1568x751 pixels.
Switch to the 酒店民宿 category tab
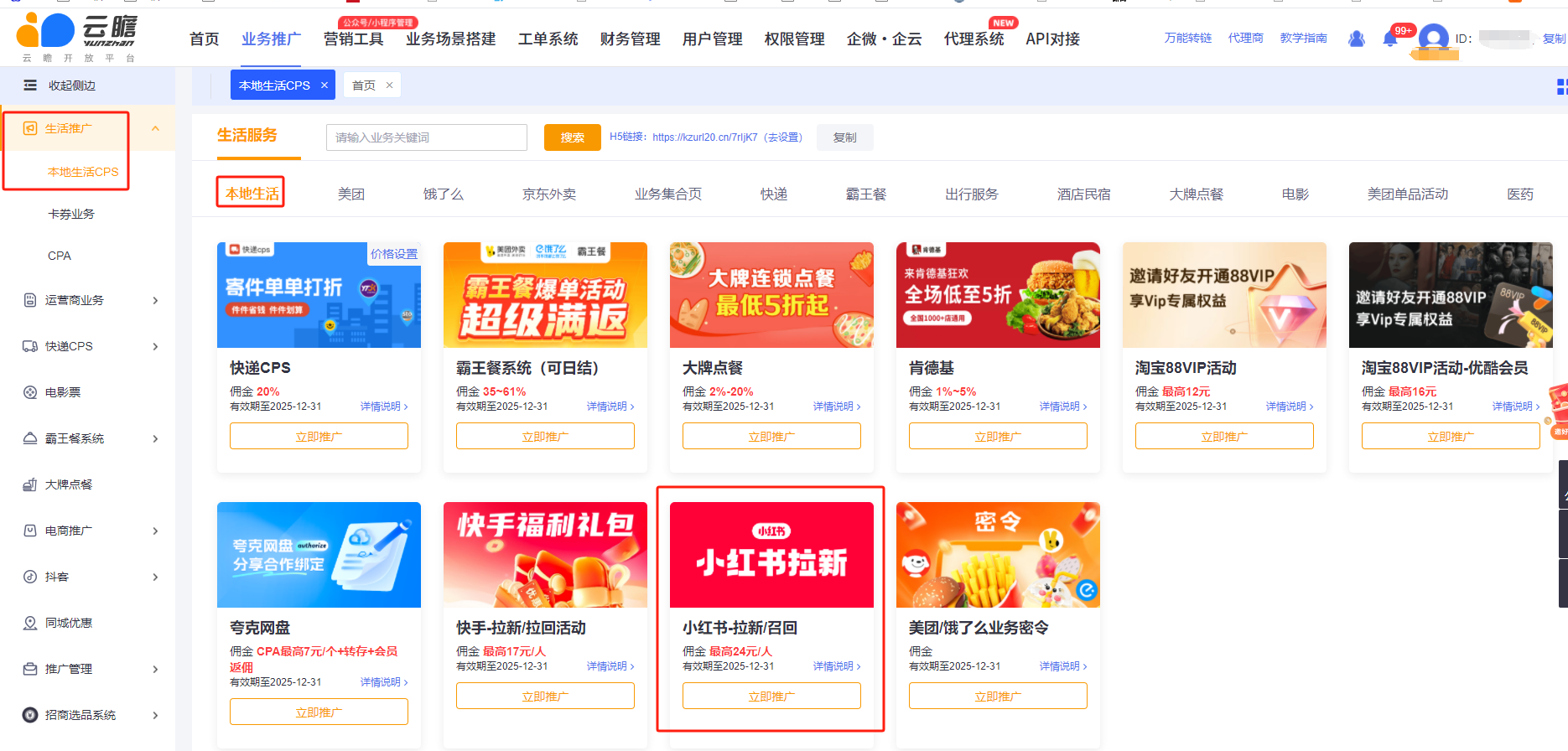[x=1084, y=194]
